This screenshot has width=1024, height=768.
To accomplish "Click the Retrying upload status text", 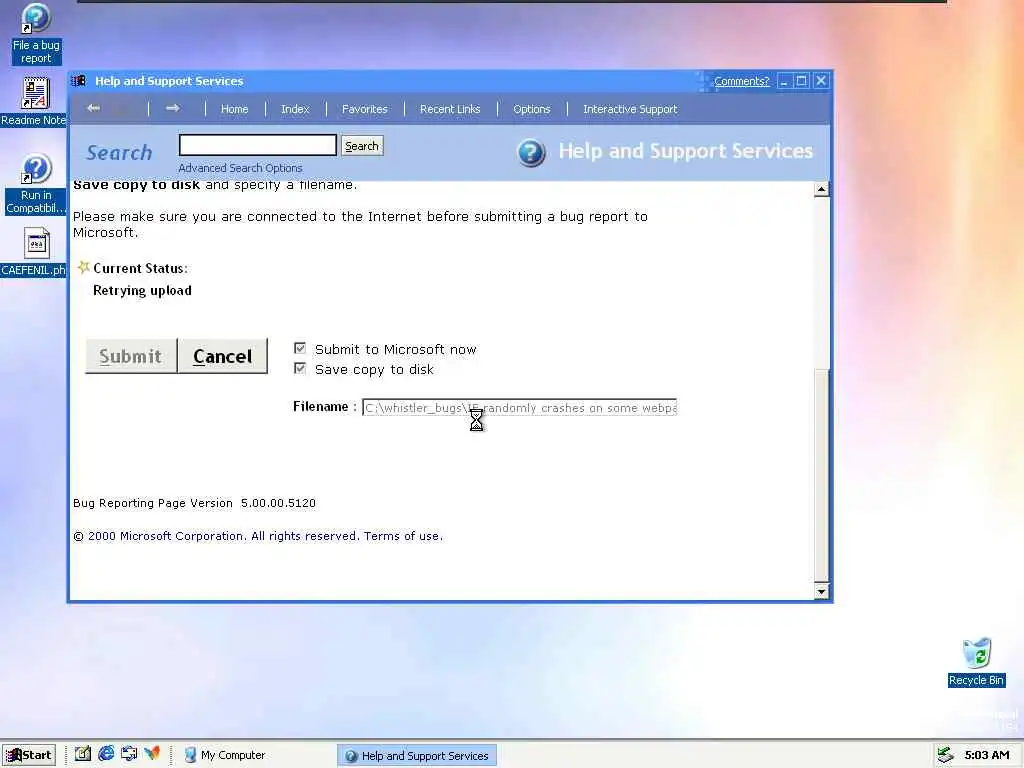I will (142, 291).
